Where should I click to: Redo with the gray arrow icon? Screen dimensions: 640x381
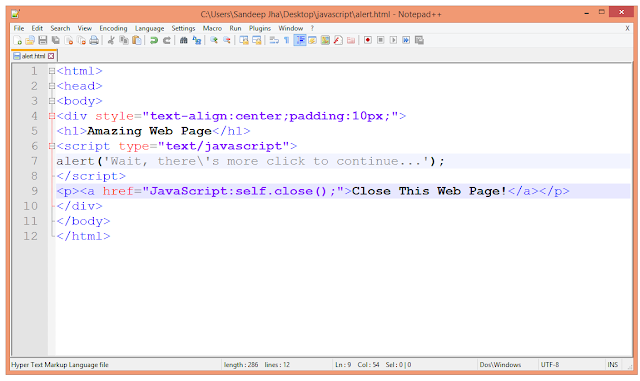pyautogui.click(x=167, y=40)
